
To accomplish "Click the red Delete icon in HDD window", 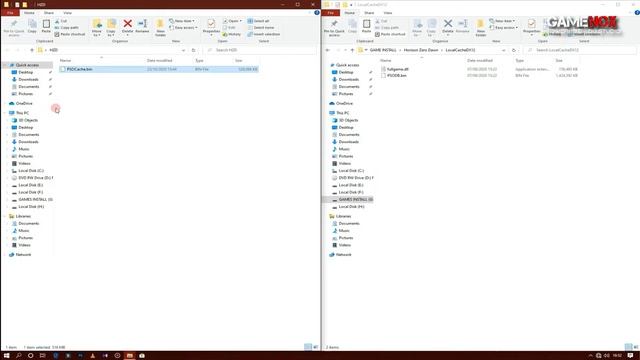I will 127,26.
